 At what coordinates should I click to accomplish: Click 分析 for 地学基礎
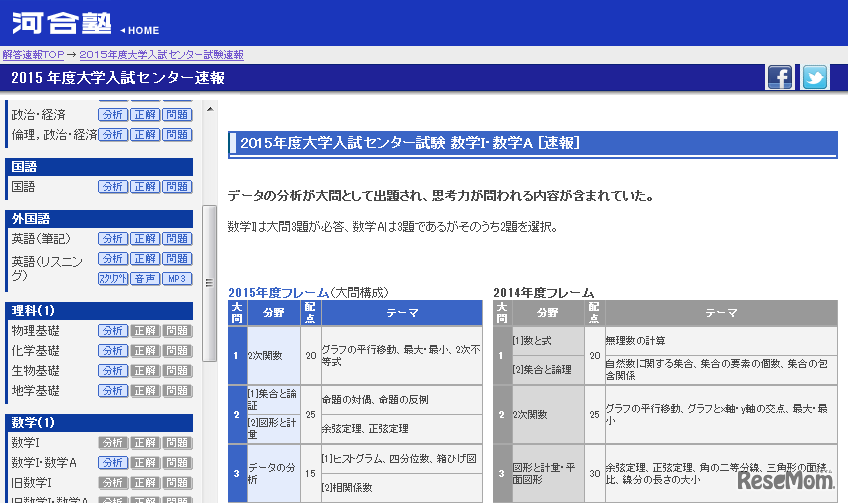point(112,391)
